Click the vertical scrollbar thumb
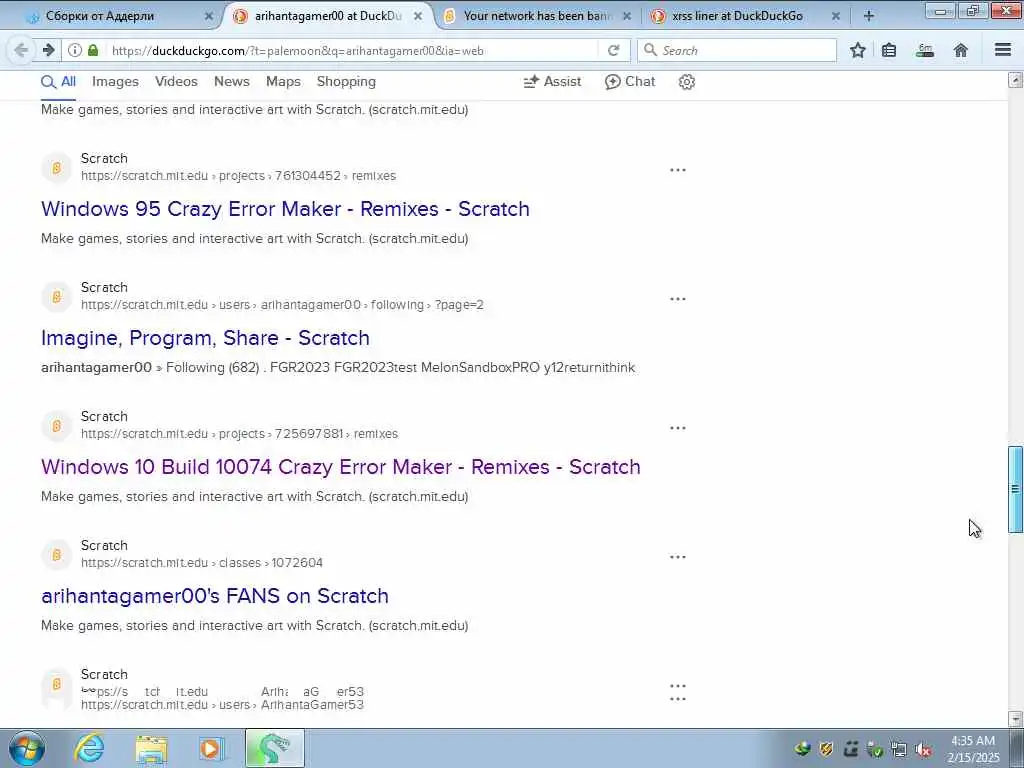1024x768 pixels. [x=1015, y=488]
